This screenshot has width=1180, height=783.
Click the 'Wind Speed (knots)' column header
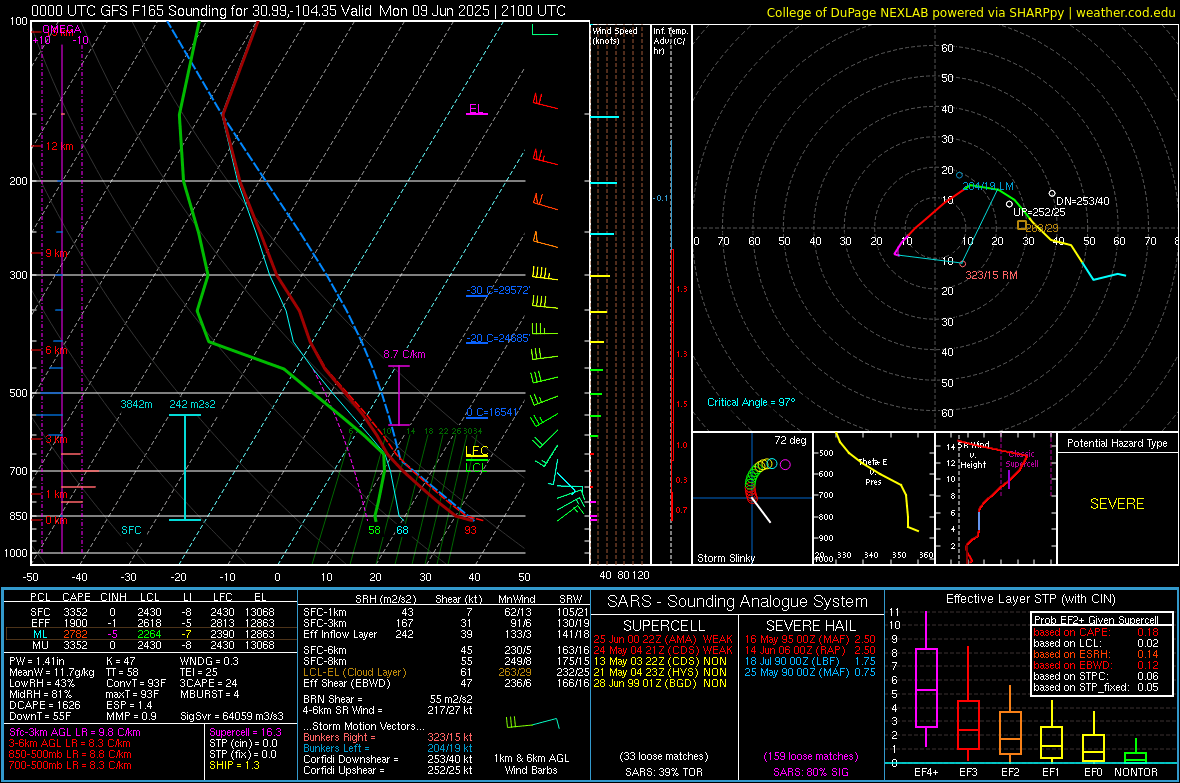615,35
